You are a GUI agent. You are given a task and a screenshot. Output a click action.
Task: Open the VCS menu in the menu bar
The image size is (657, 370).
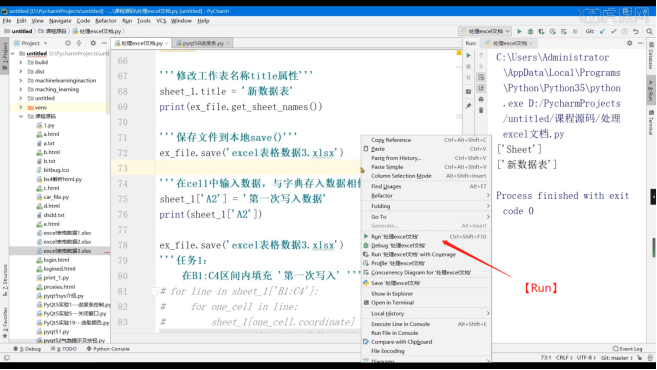161,21
